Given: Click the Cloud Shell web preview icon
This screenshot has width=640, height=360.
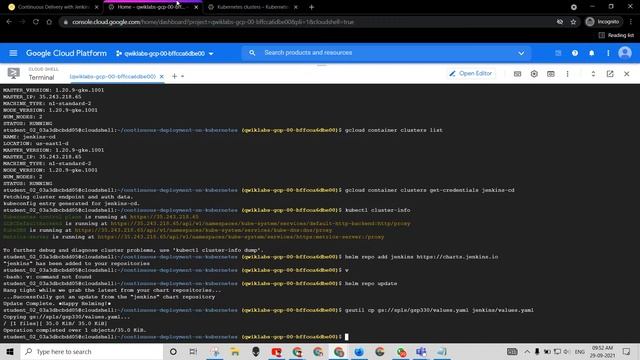Looking at the screenshot, I should (x=551, y=74).
